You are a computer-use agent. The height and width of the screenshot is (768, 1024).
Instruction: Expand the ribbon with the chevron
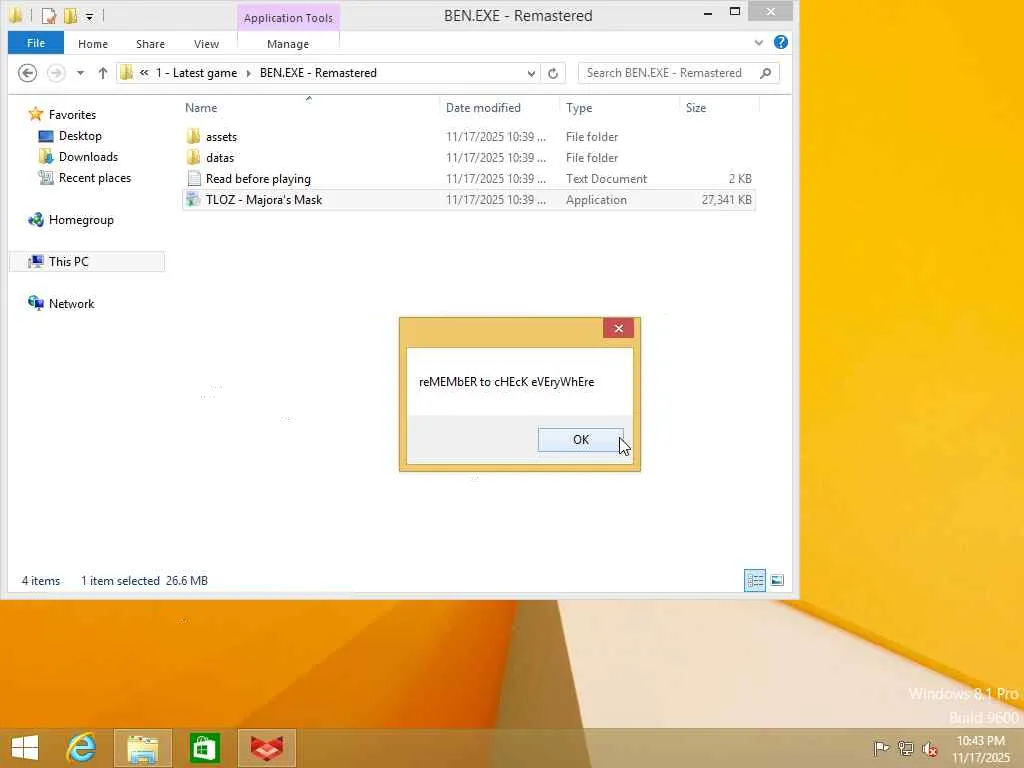click(x=758, y=42)
